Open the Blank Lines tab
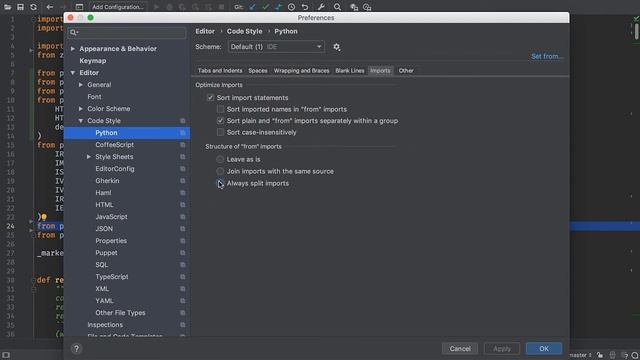This screenshot has width=640, height=360. (350, 71)
